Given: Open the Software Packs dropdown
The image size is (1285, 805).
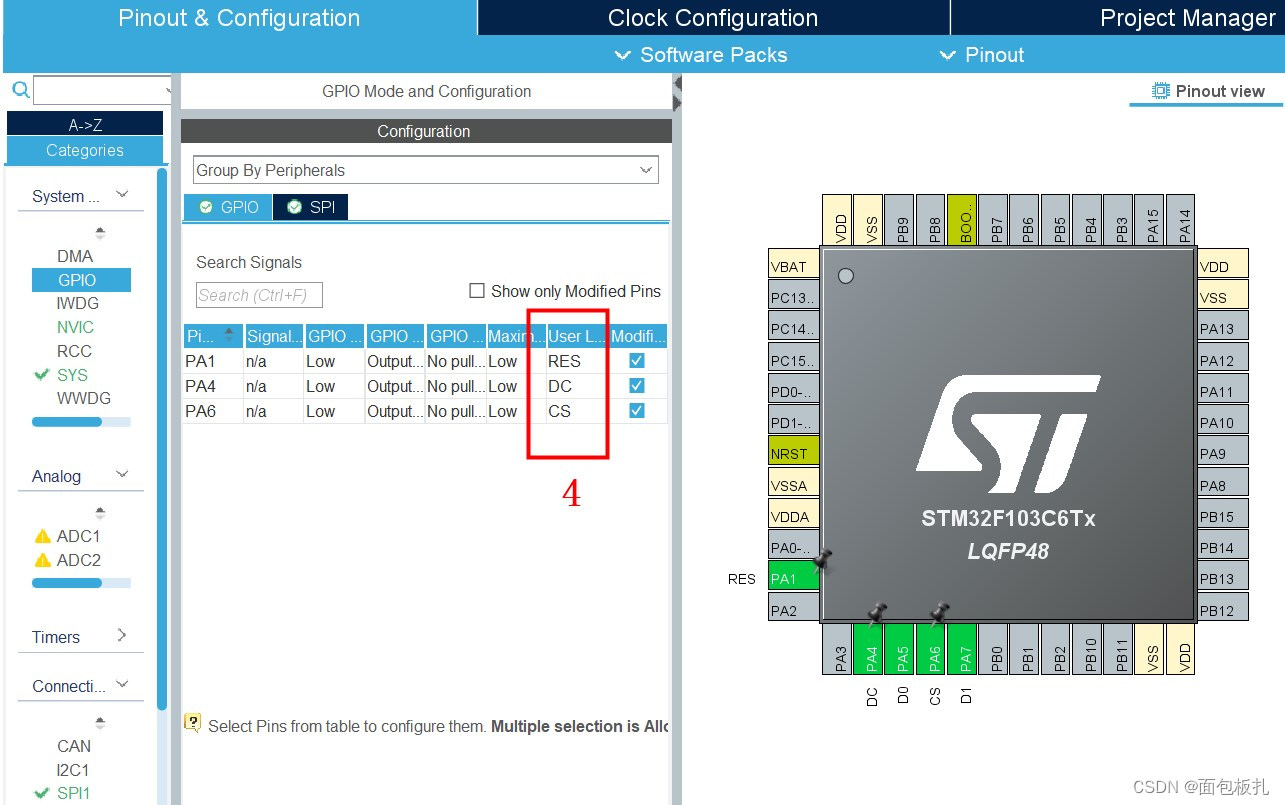Looking at the screenshot, I should pyautogui.click(x=701, y=55).
